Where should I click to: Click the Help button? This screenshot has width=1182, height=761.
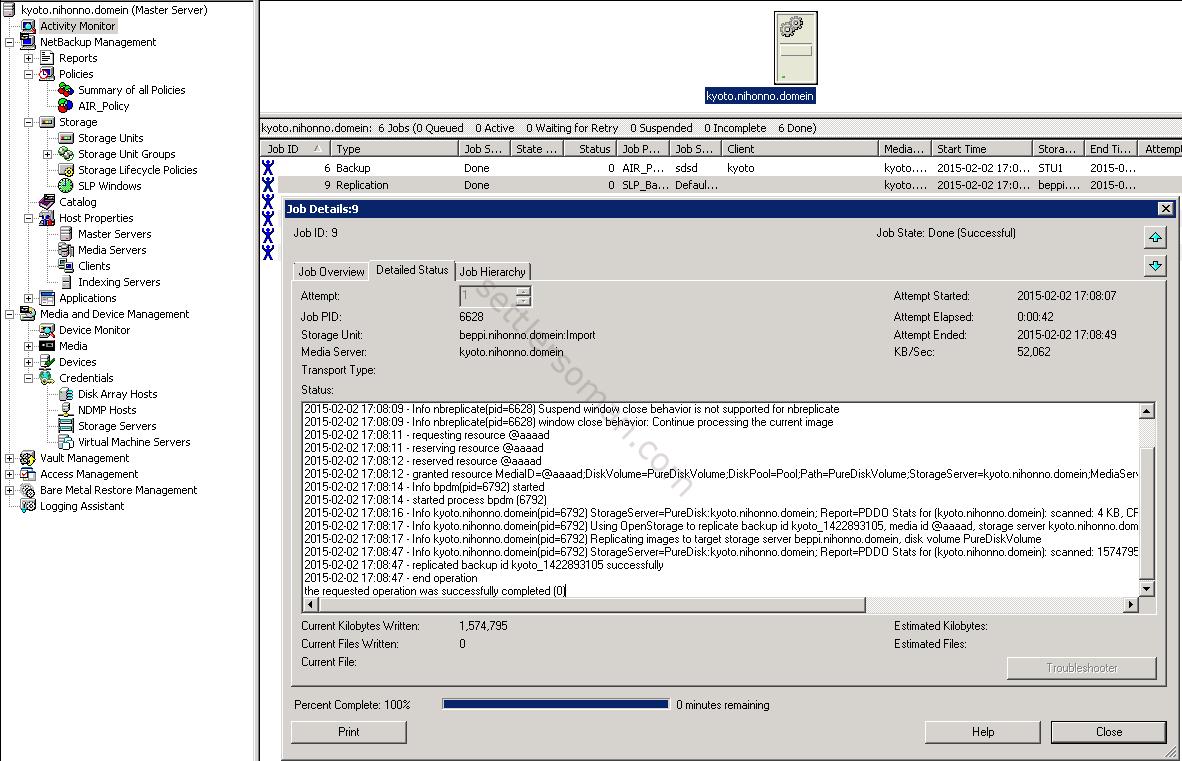tap(982, 732)
